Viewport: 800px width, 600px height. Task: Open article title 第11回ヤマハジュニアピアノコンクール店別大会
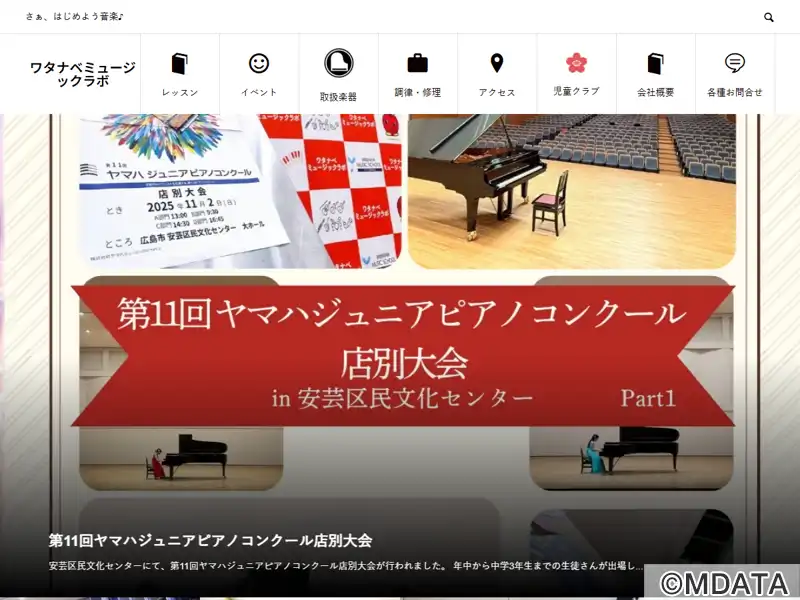pos(210,540)
